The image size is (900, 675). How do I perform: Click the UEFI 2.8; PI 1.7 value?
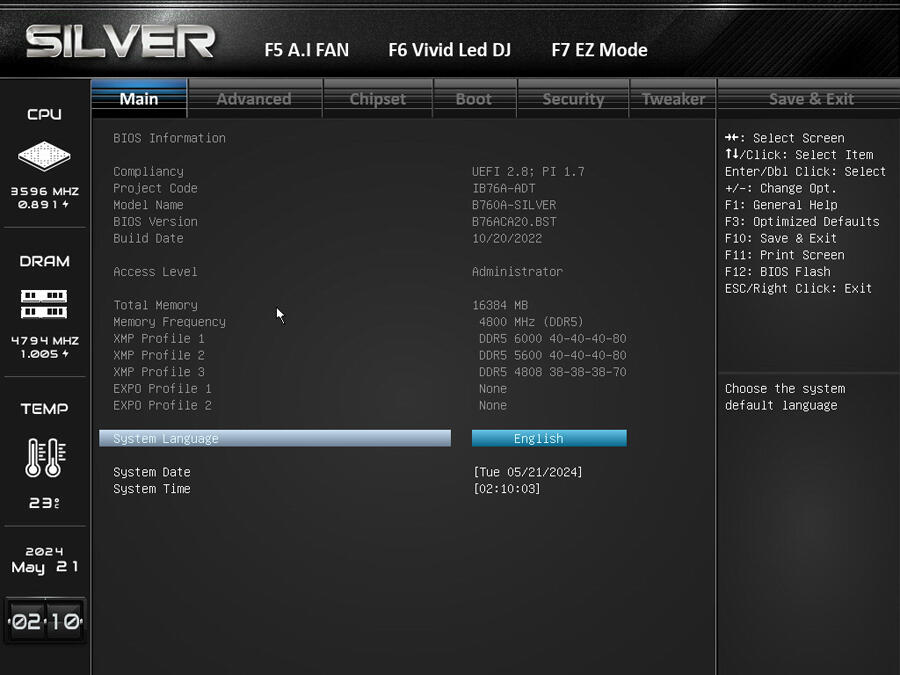coord(528,172)
